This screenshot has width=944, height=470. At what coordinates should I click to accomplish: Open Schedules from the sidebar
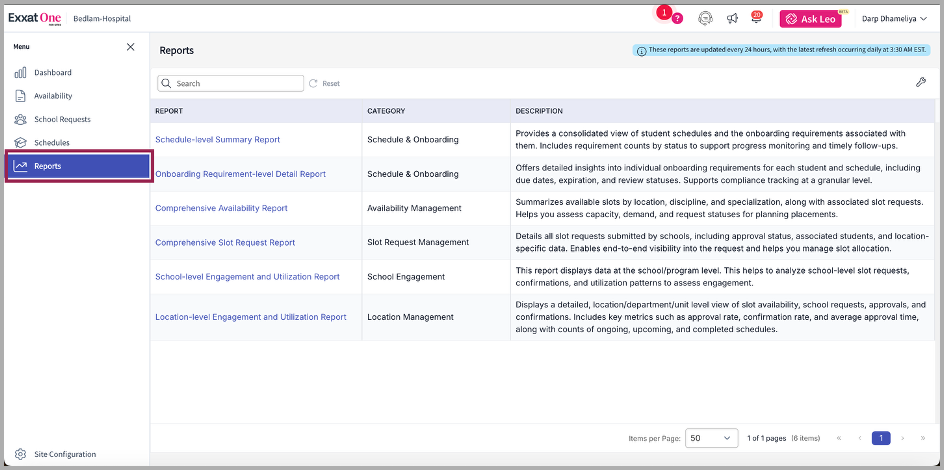coord(52,143)
